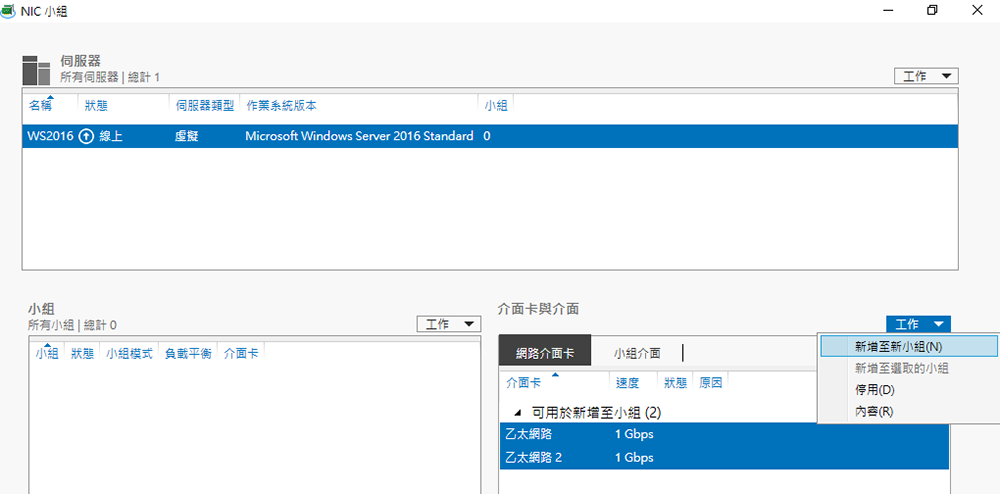
Task: Close the NIC 小組 window
Action: click(977, 10)
